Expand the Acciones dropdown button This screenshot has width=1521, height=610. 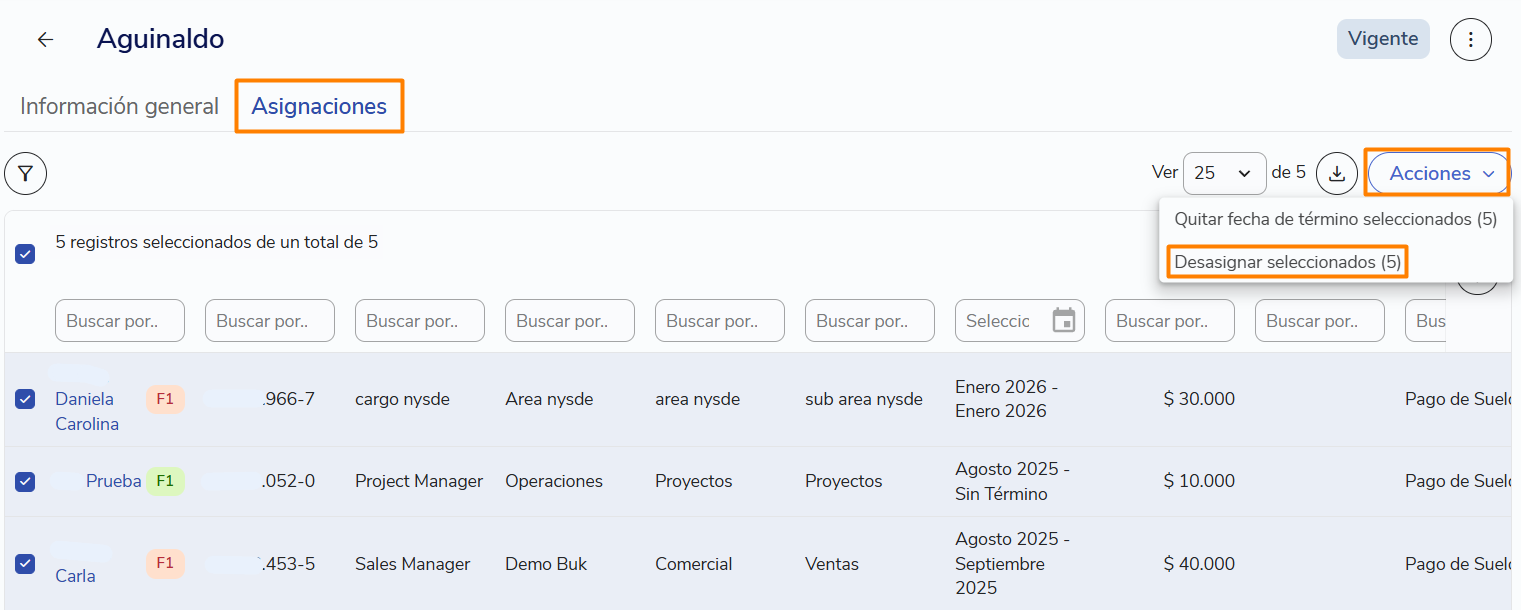click(1438, 173)
